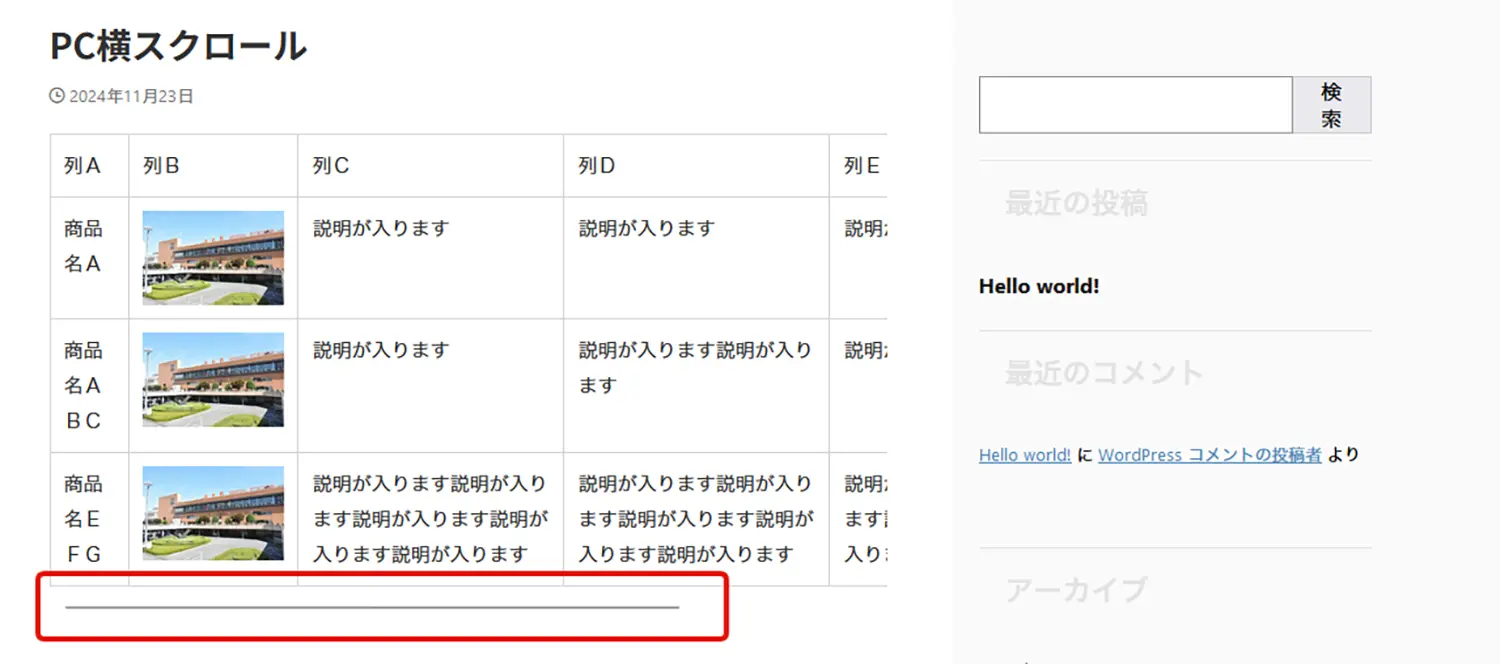Viewport: 1500px width, 664px height.
Task: Open the "Hello world!" recent post link
Action: 1038,286
